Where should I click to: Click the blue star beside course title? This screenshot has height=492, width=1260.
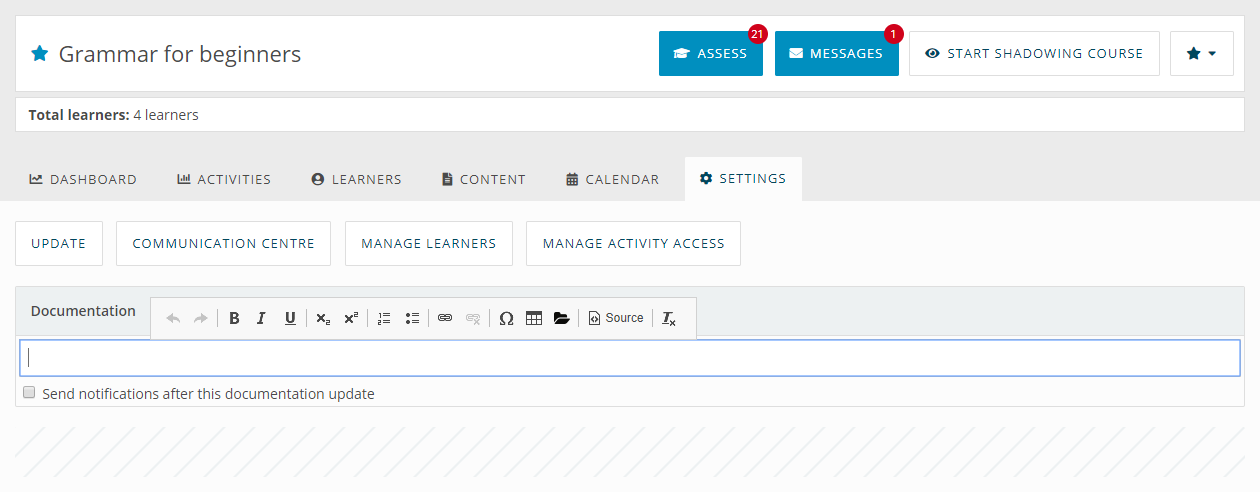tap(39, 53)
